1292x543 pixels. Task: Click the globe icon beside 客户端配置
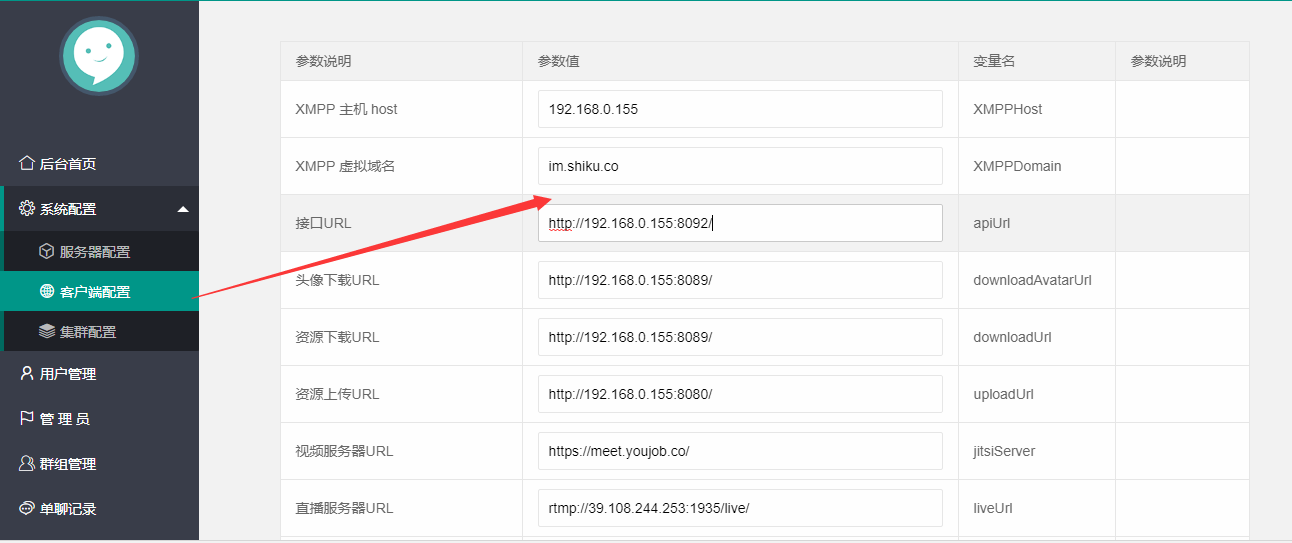coord(47,291)
